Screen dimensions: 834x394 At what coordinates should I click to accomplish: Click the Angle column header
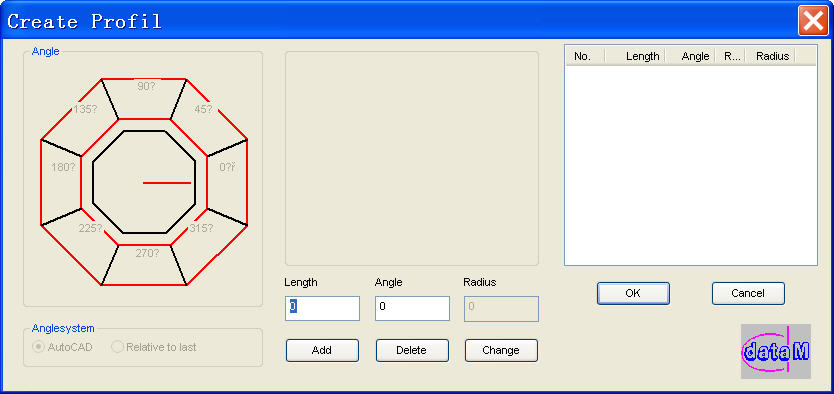691,56
